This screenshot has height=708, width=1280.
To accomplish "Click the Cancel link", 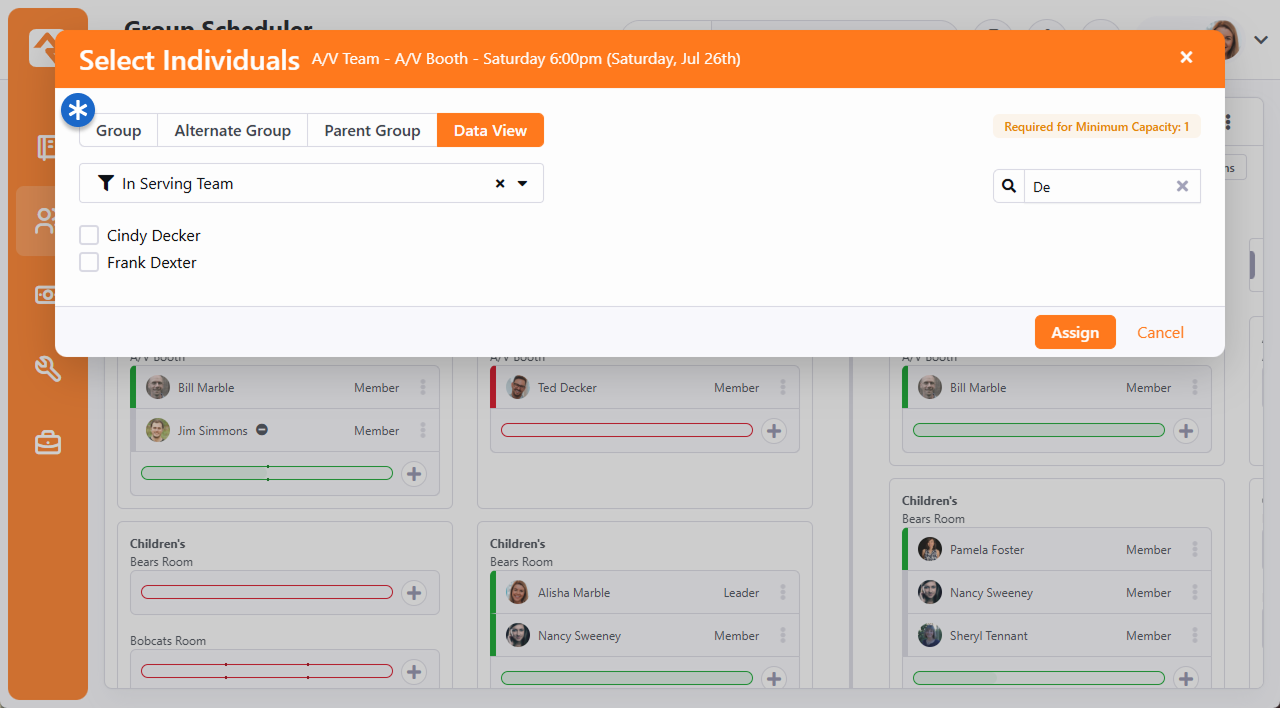I will [x=1160, y=333].
